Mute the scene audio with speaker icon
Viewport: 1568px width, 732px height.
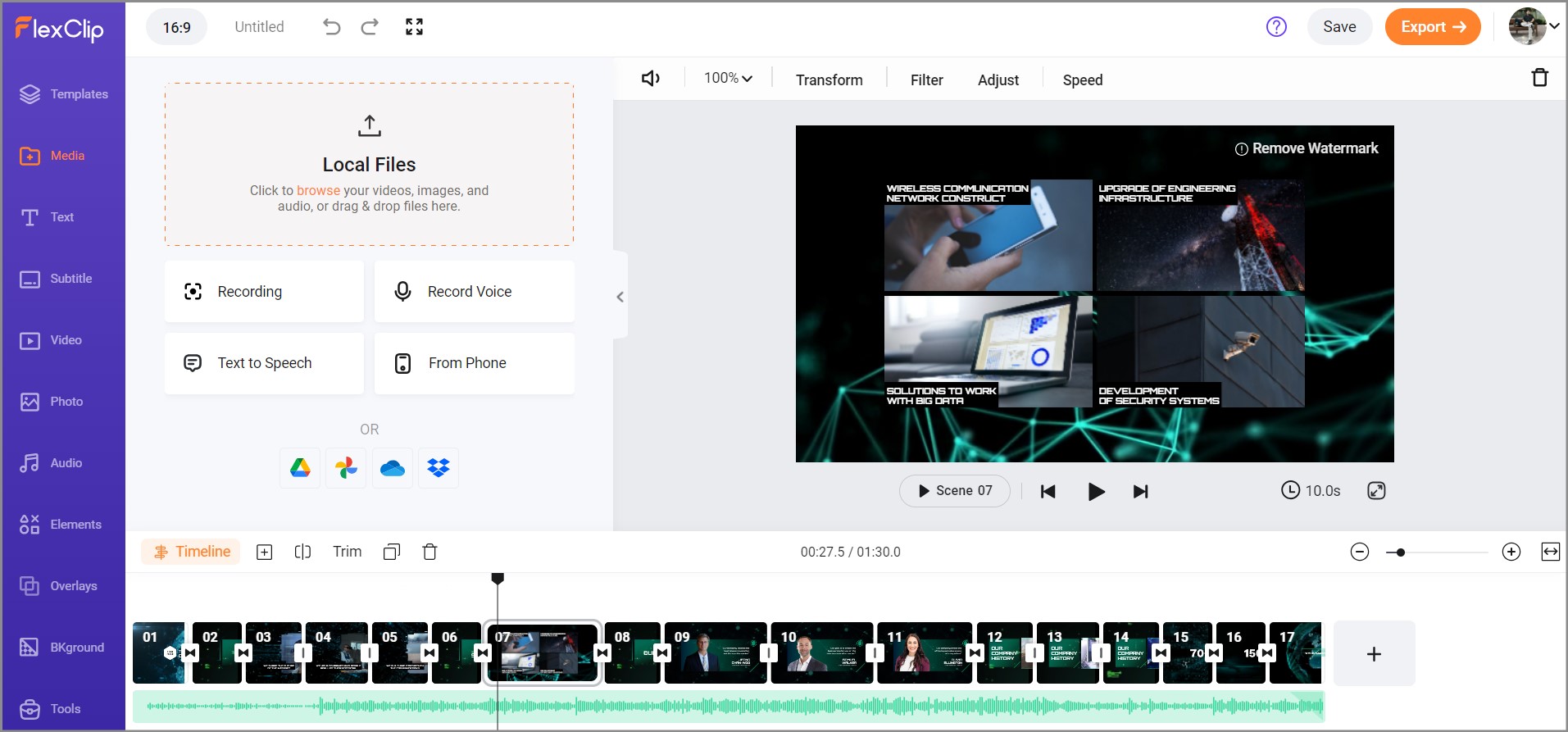pos(650,79)
